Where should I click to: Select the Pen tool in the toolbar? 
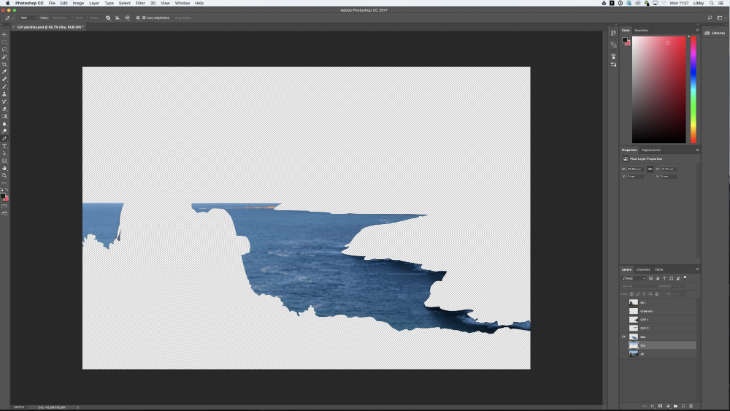5,138
